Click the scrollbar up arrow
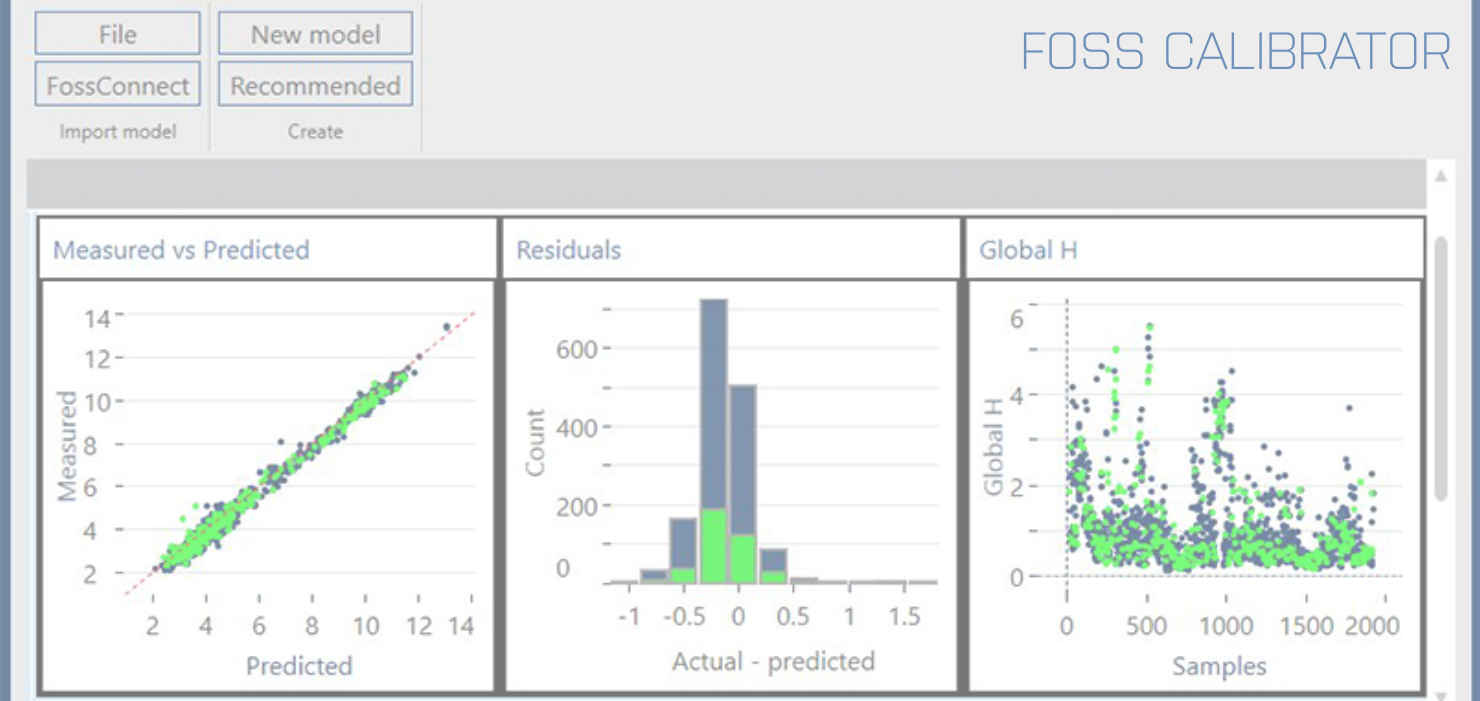This screenshot has height=701, width=1480. (x=1441, y=176)
